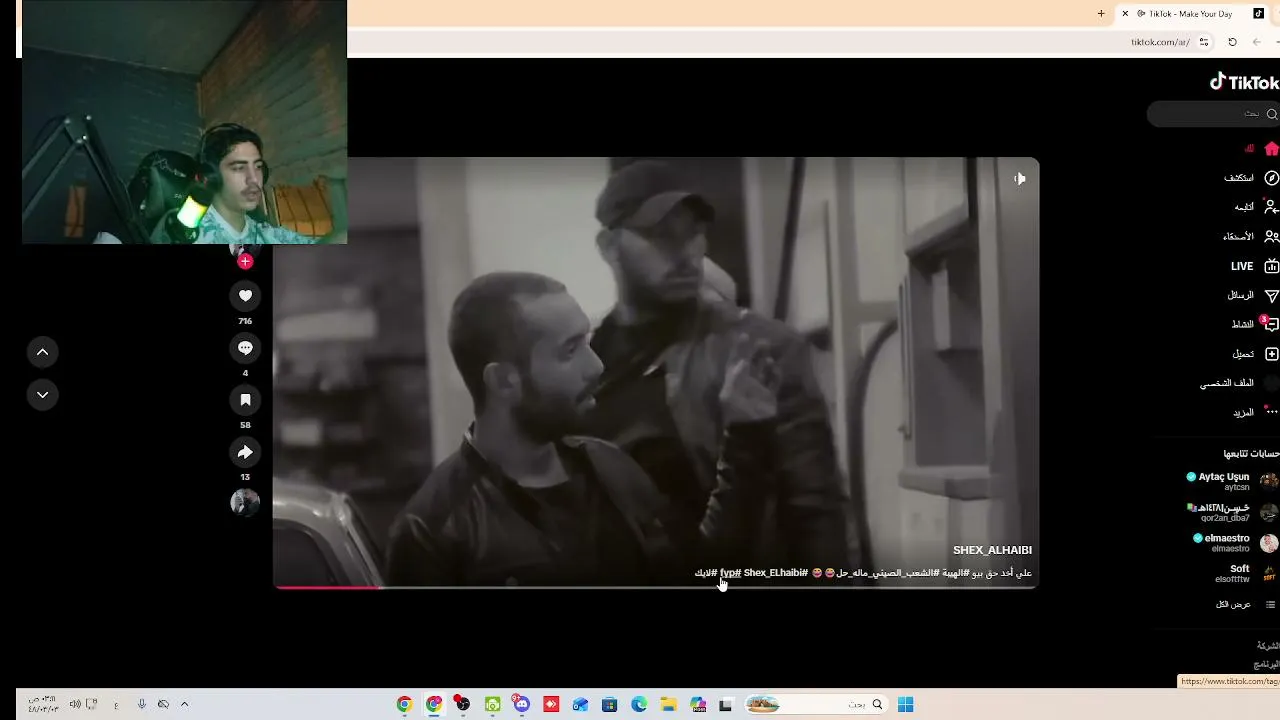The image size is (1280, 720).
Task: Expand the followed accounts with عرض الكل
Action: 1247,604
